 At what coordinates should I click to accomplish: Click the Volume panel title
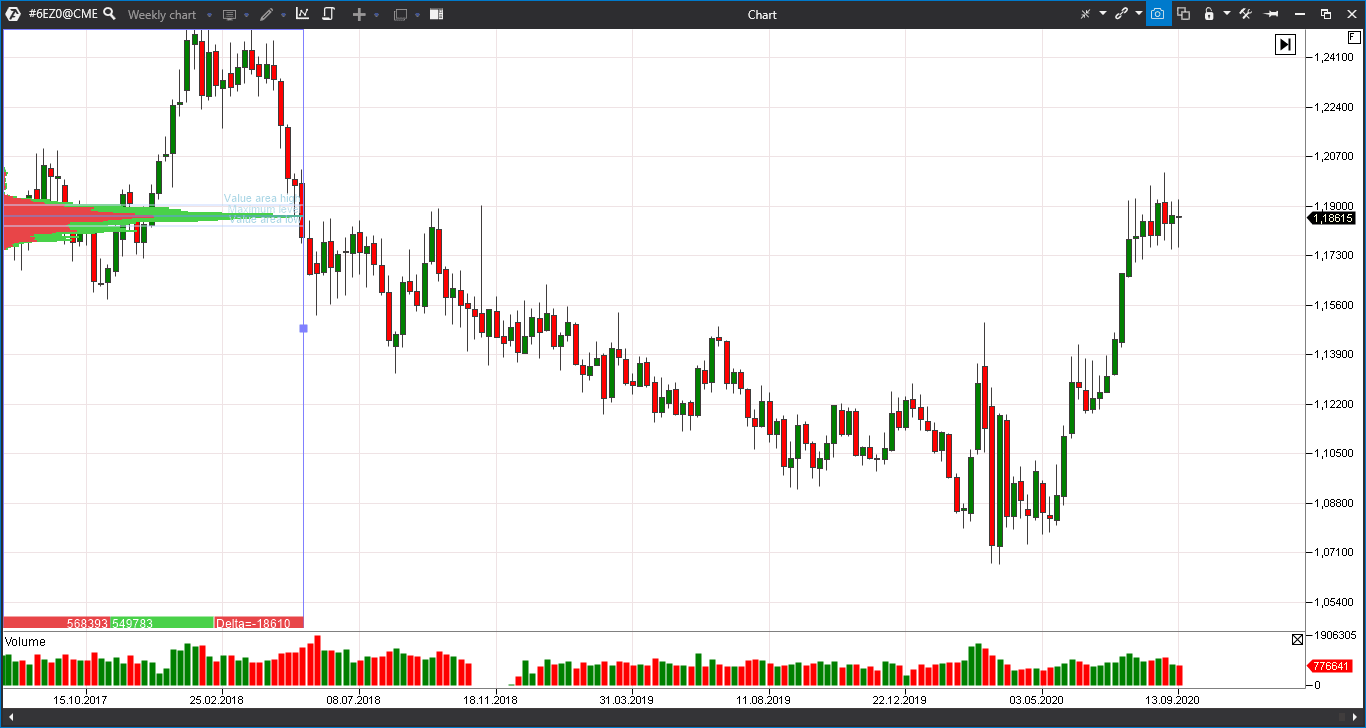pyautogui.click(x=25, y=641)
